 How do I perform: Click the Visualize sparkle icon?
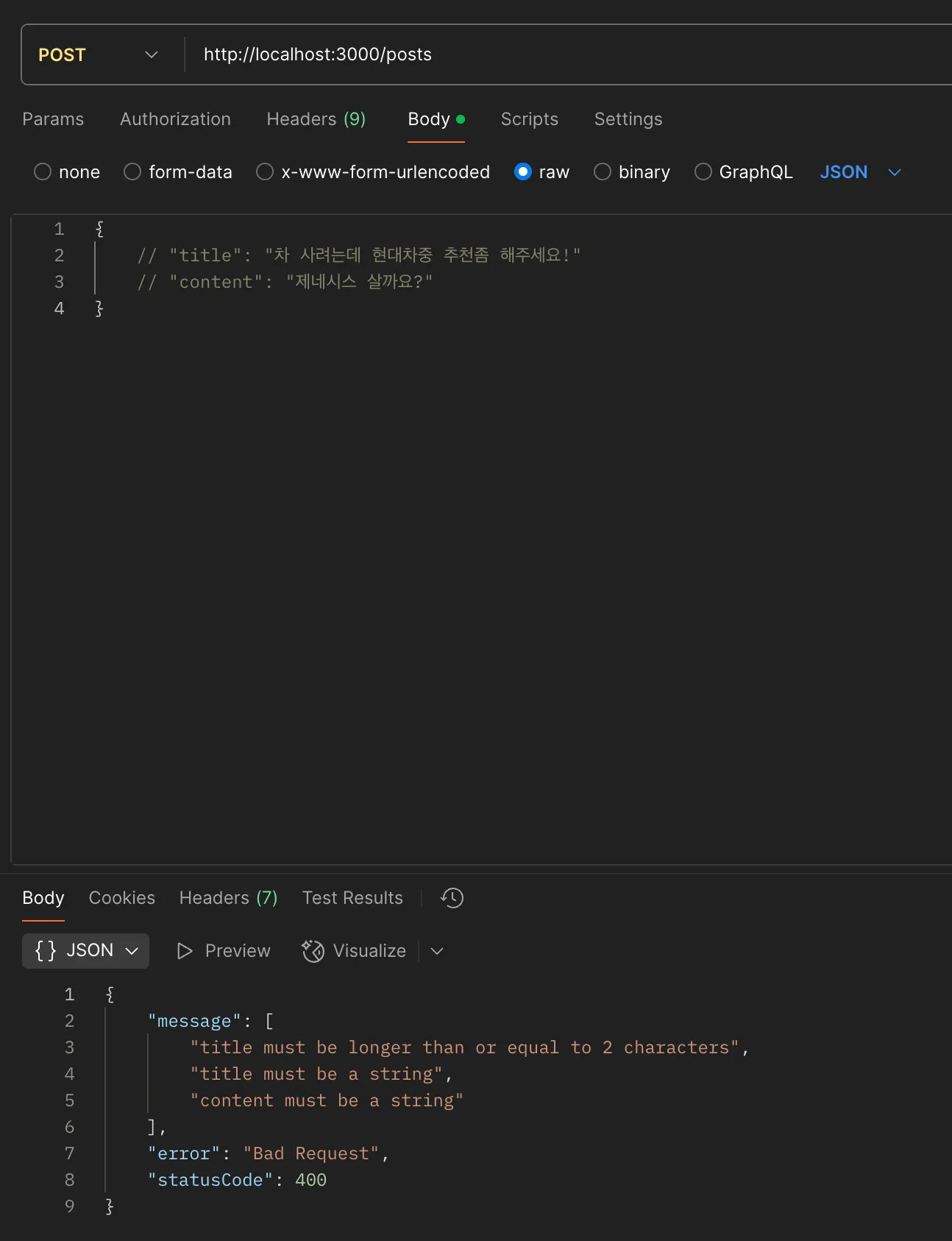click(x=313, y=951)
